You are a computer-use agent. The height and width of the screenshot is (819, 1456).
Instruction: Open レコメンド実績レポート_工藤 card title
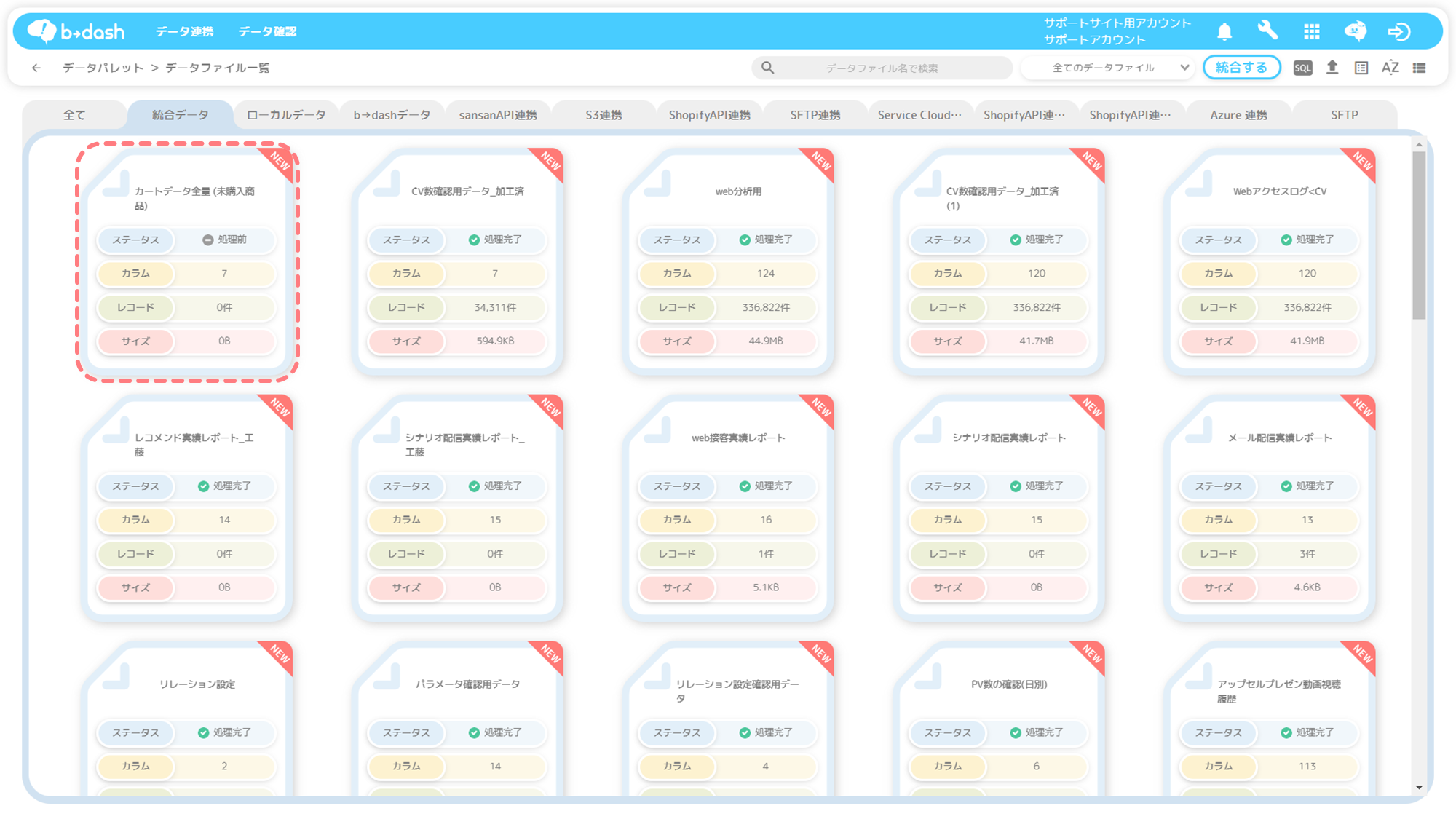194,445
